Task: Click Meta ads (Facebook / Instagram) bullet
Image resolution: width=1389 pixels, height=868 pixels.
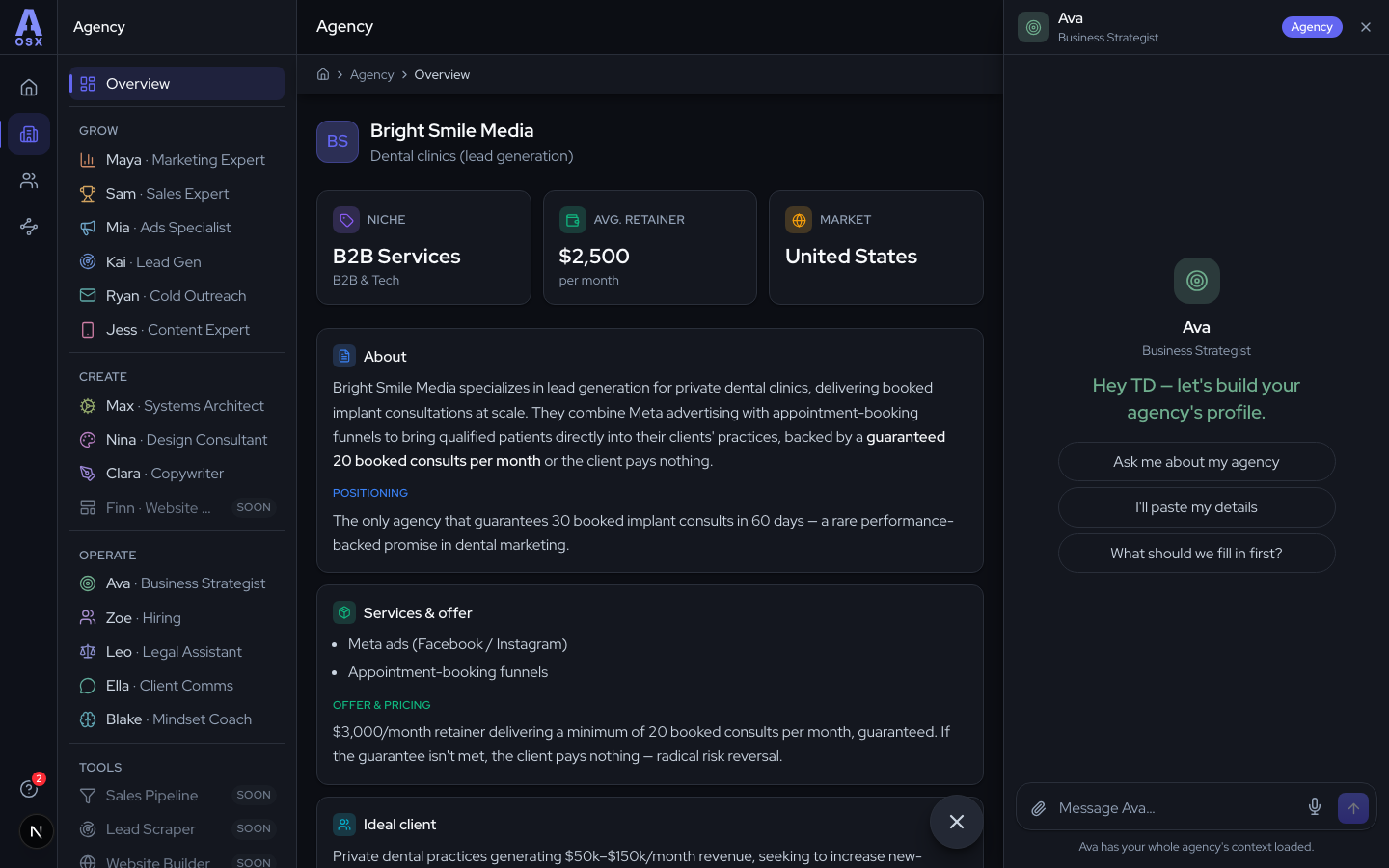Action: coord(457,644)
